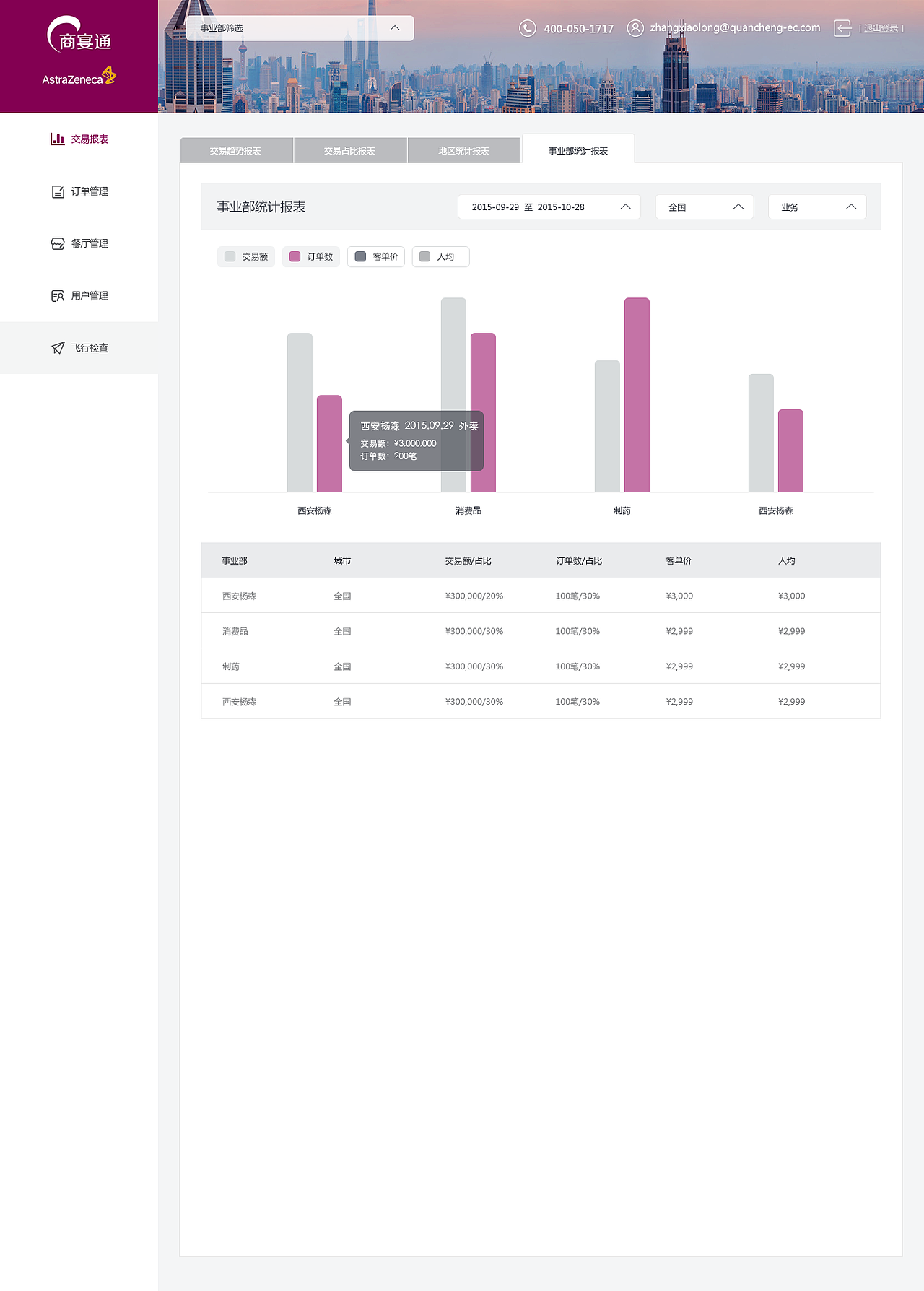This screenshot has width=924, height=1291.
Task: Click the 交易额/占比 column header
Action: pyautogui.click(x=468, y=561)
